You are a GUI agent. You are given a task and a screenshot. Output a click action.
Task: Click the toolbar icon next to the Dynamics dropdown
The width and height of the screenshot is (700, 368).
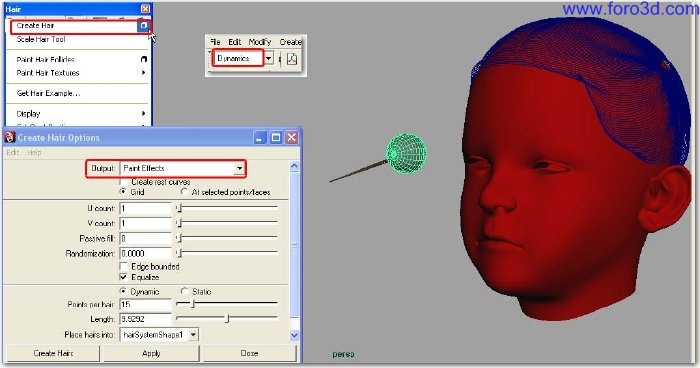pos(292,59)
